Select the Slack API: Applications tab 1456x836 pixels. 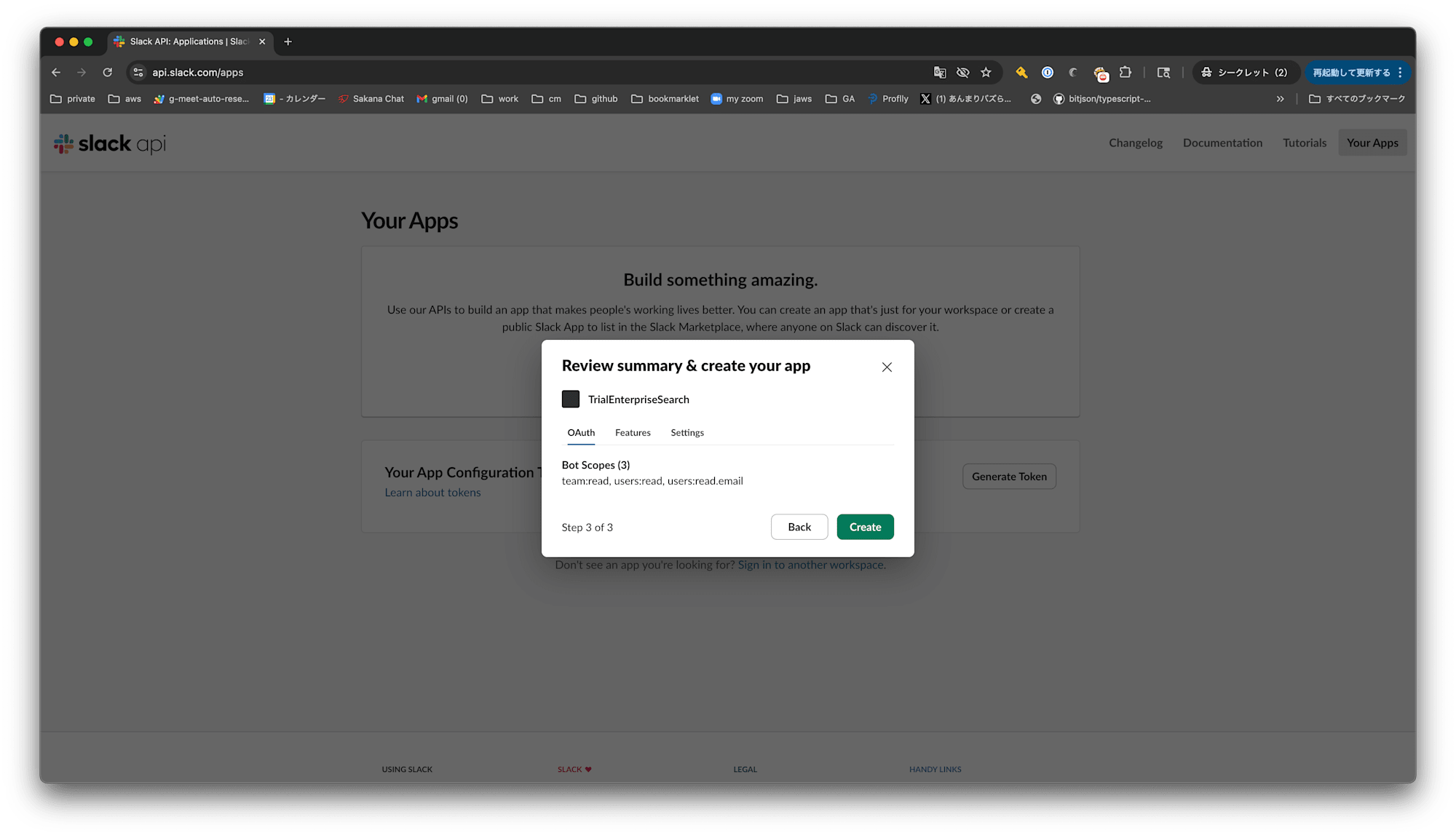(189, 41)
